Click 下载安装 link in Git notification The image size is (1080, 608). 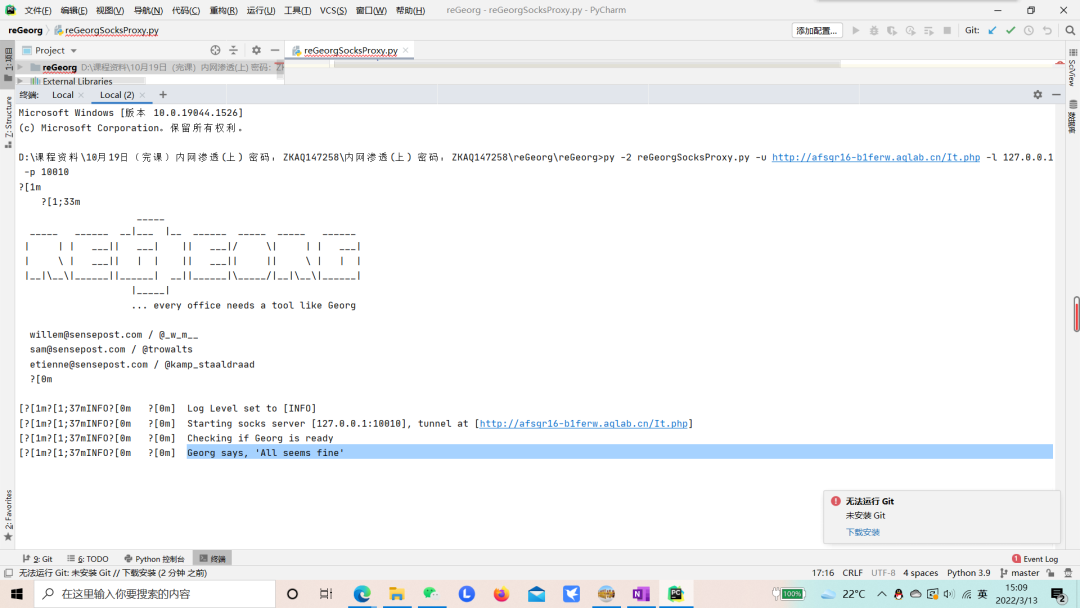[862, 532]
